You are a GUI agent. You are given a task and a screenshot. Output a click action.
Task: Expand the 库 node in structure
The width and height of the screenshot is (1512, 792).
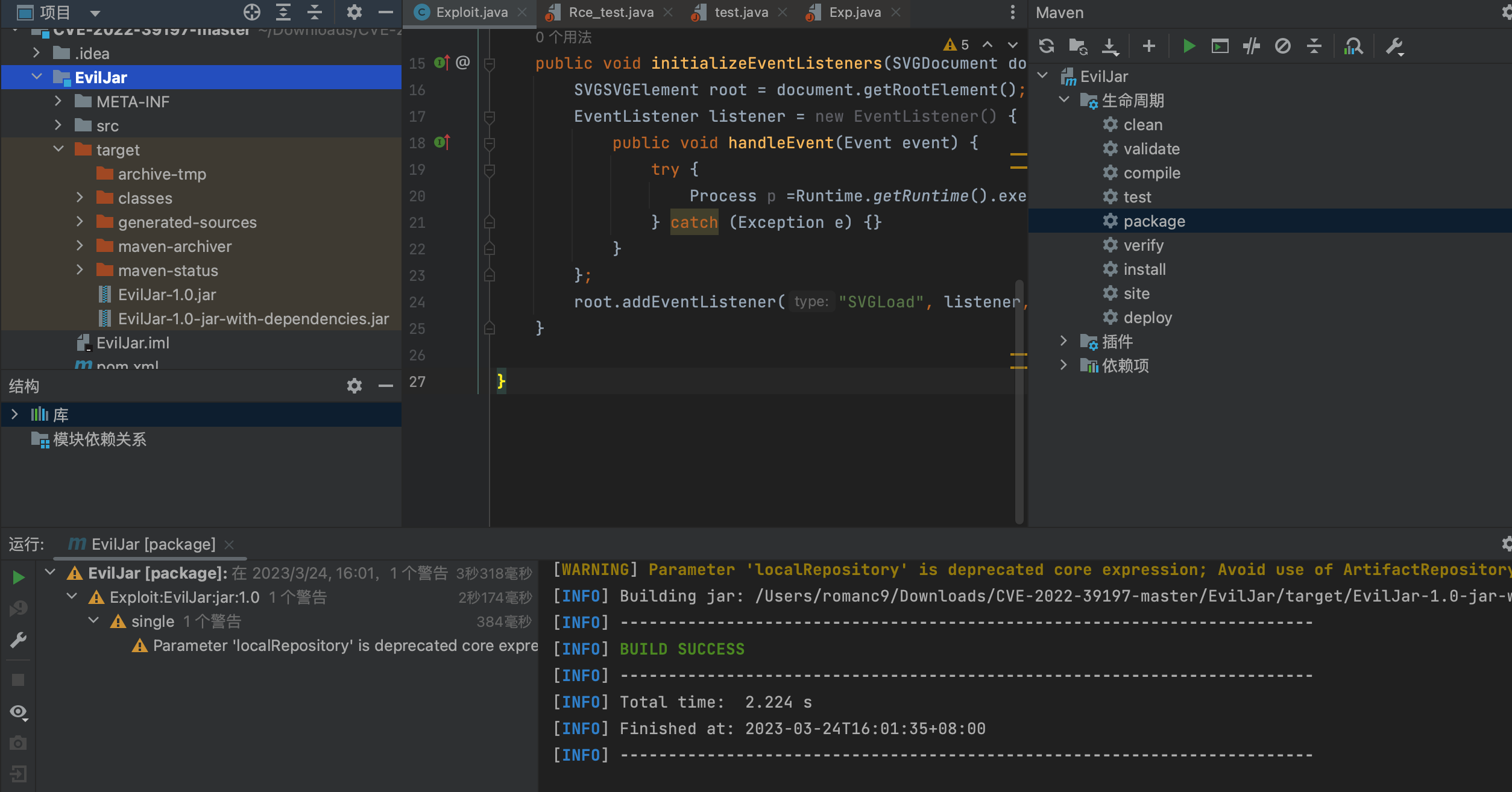(x=14, y=415)
